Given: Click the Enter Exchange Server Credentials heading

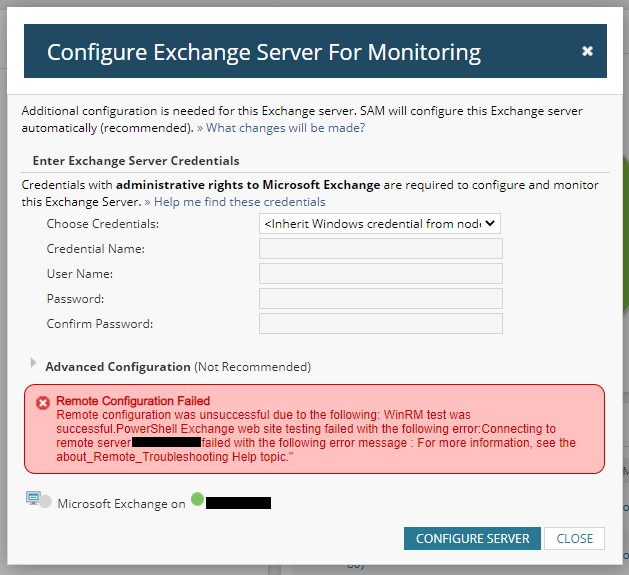Looking at the screenshot, I should click(x=136, y=160).
